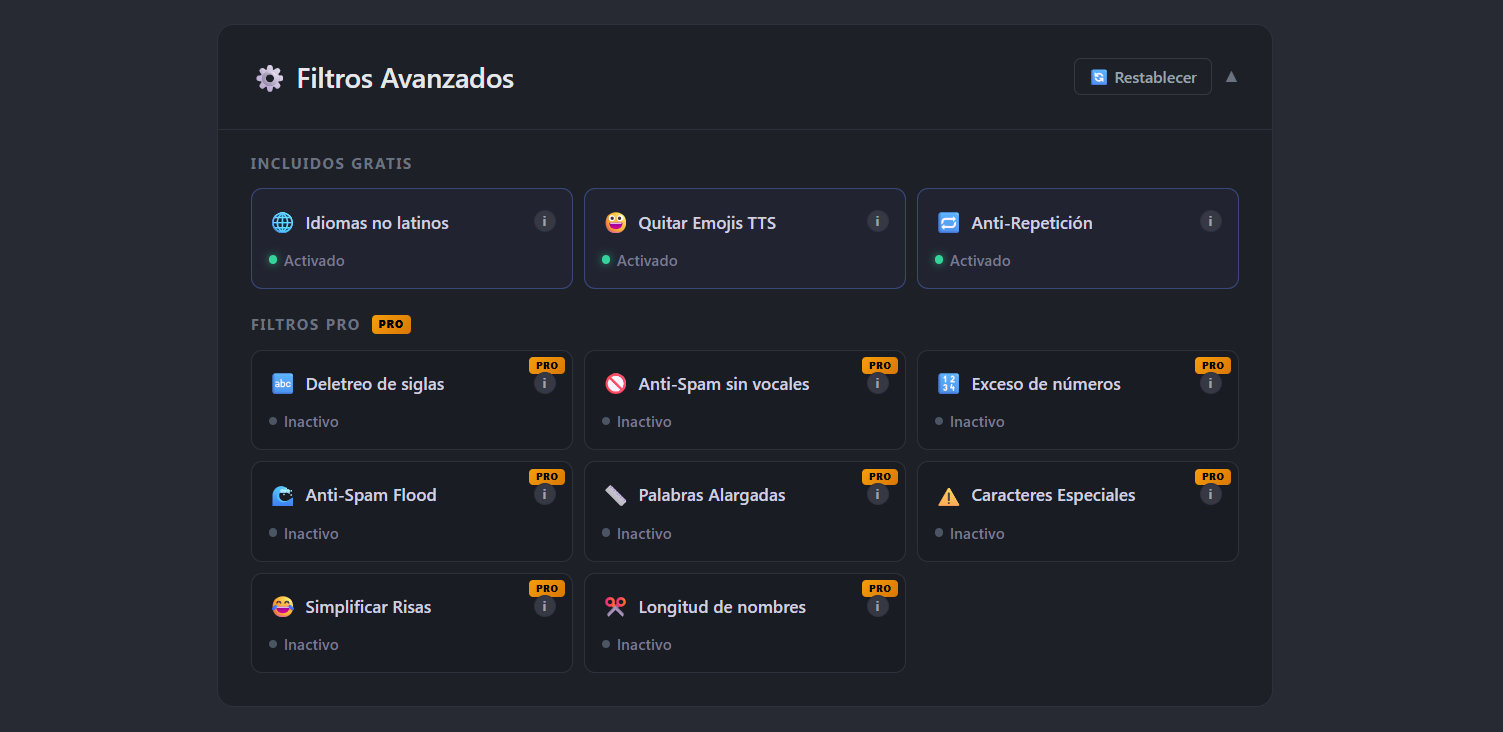
Task: Click the gear icon next to Filtros Avanzados
Action: pyautogui.click(x=269, y=78)
